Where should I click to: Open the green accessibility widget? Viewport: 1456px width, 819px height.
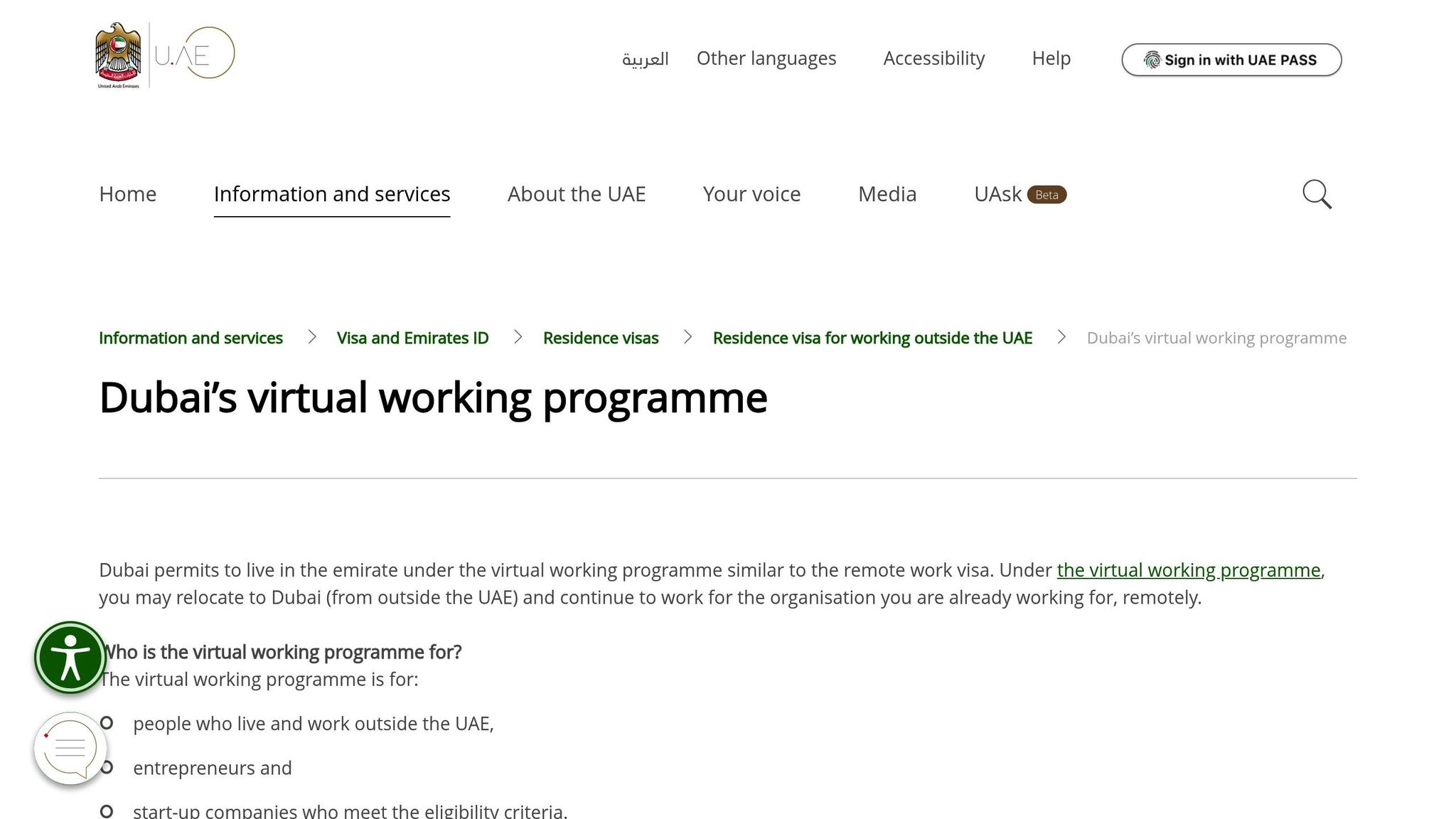[x=69, y=657]
